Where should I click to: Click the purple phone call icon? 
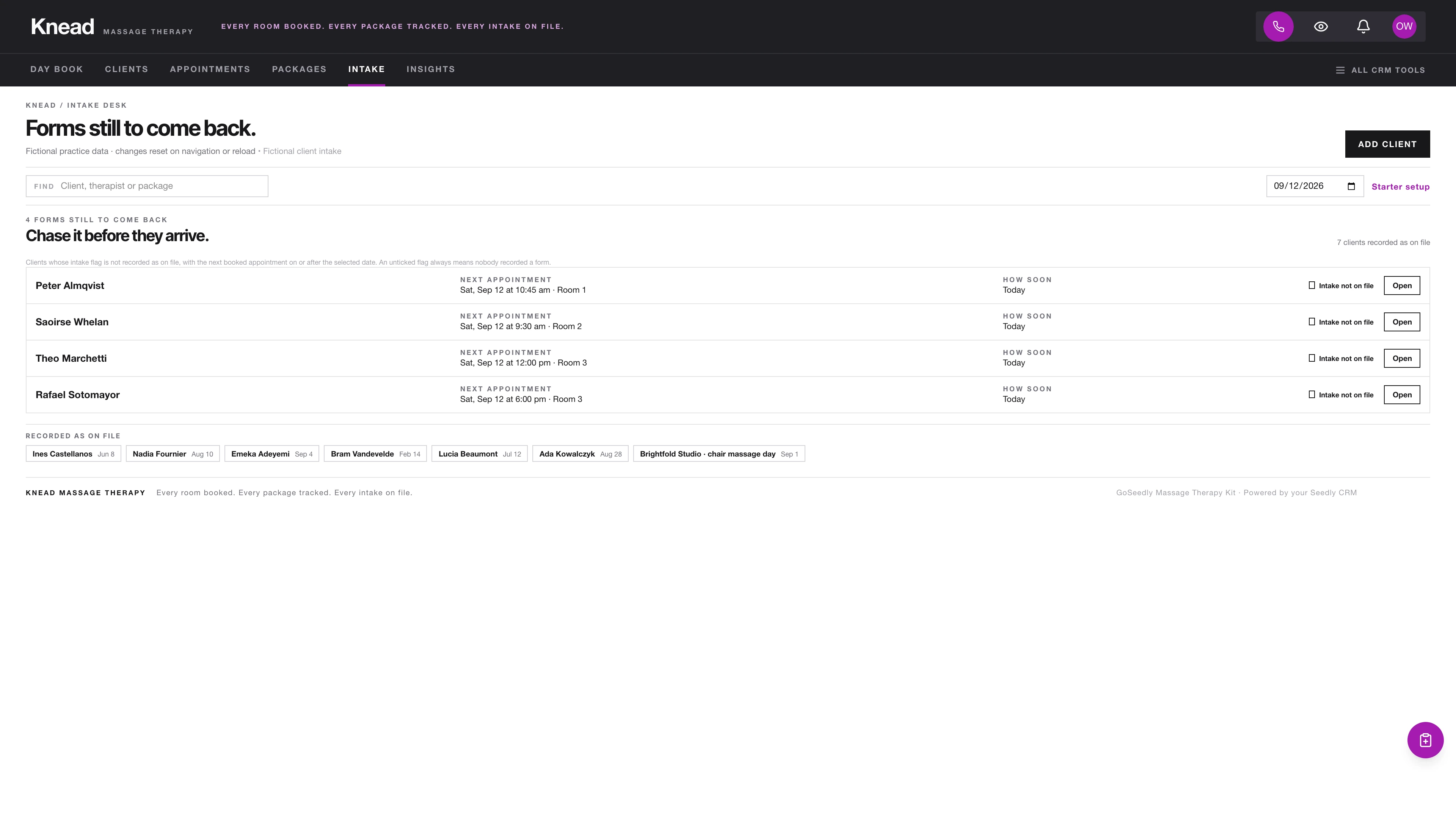pos(1279,27)
